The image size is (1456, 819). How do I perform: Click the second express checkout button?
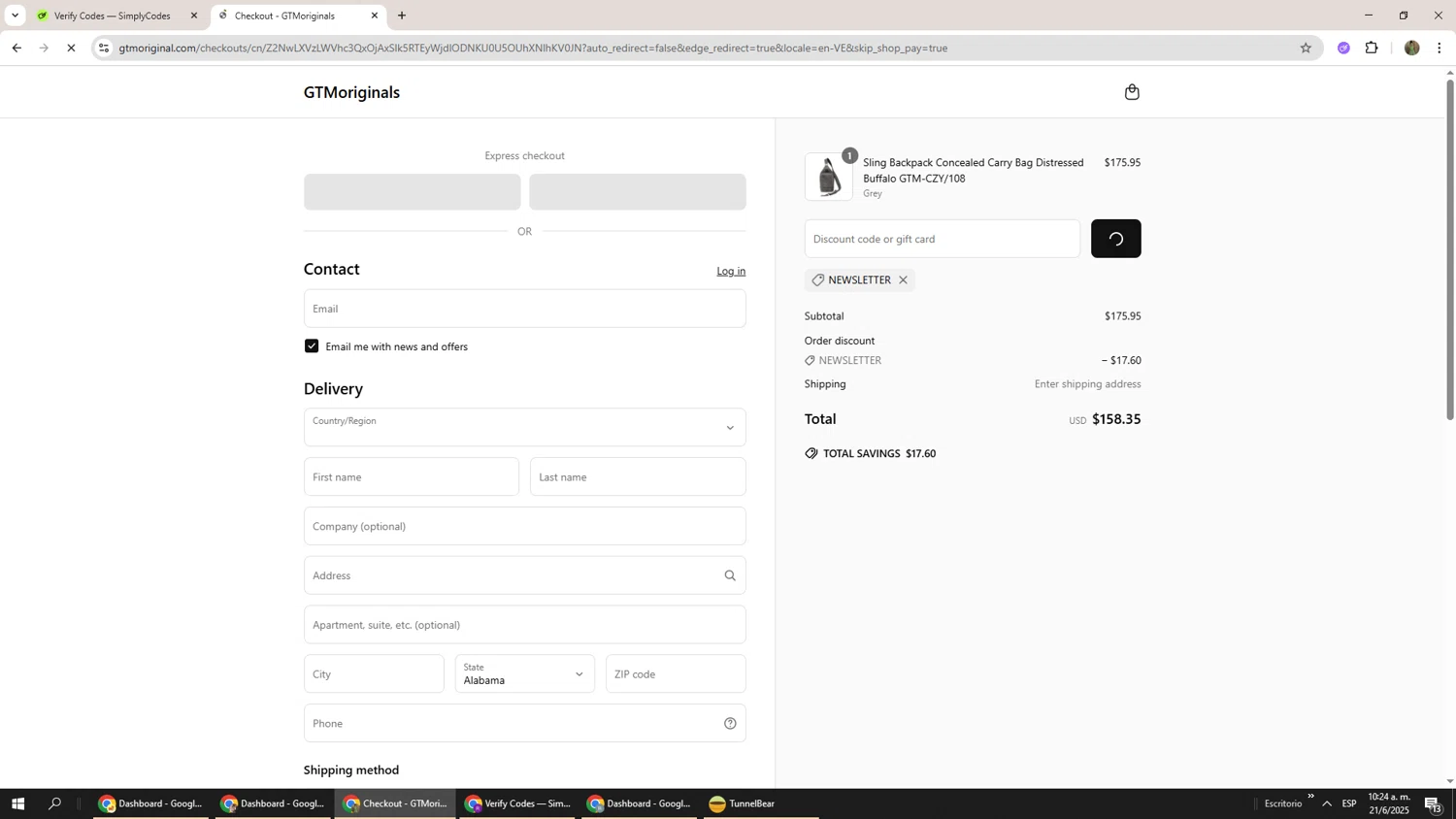[638, 192]
